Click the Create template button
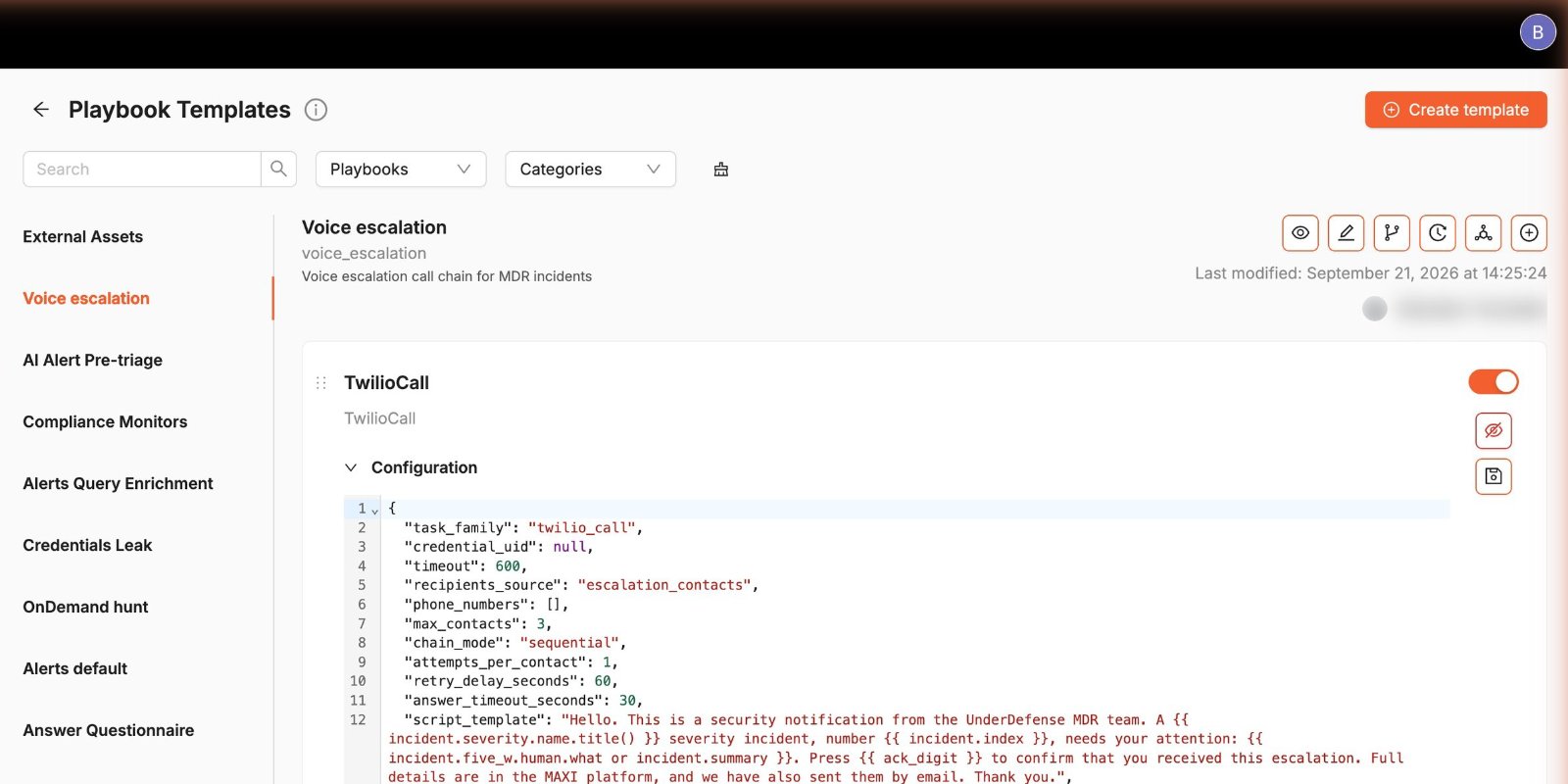 click(x=1455, y=110)
